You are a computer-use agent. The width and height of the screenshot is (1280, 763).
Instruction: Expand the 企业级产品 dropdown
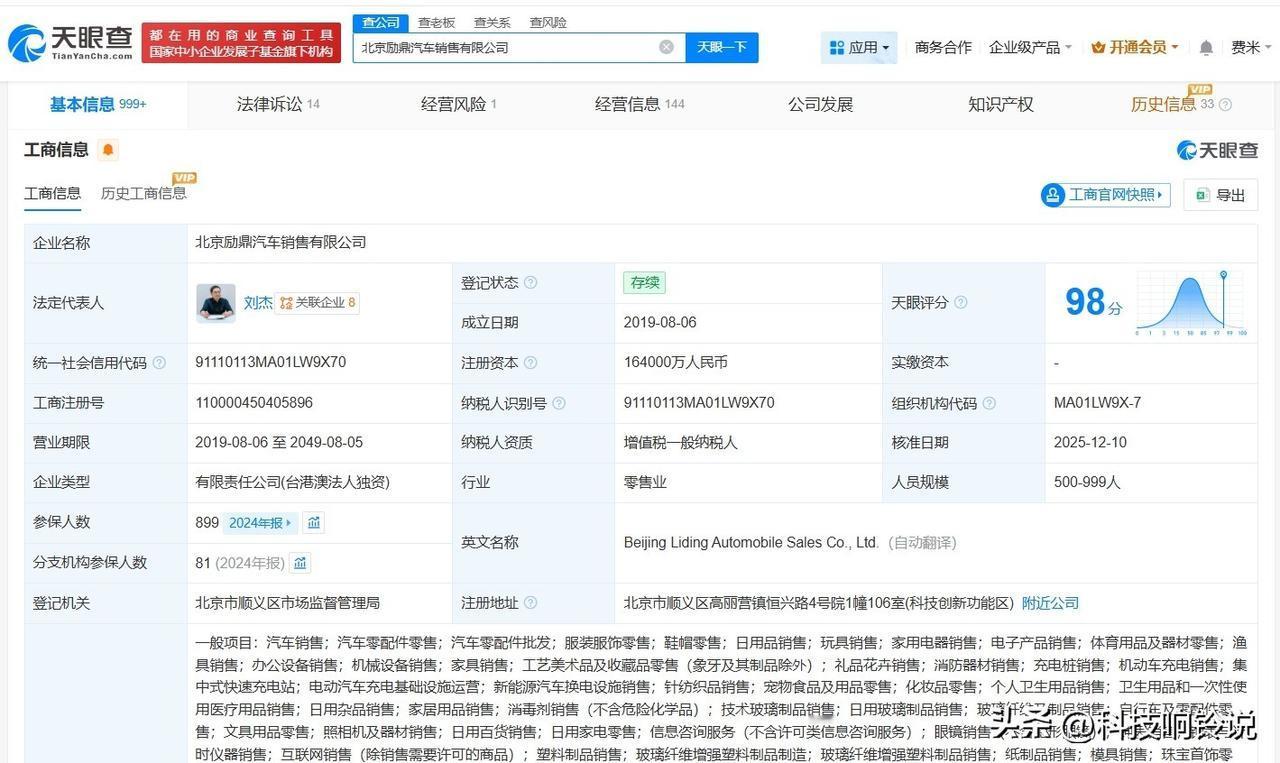point(1030,47)
